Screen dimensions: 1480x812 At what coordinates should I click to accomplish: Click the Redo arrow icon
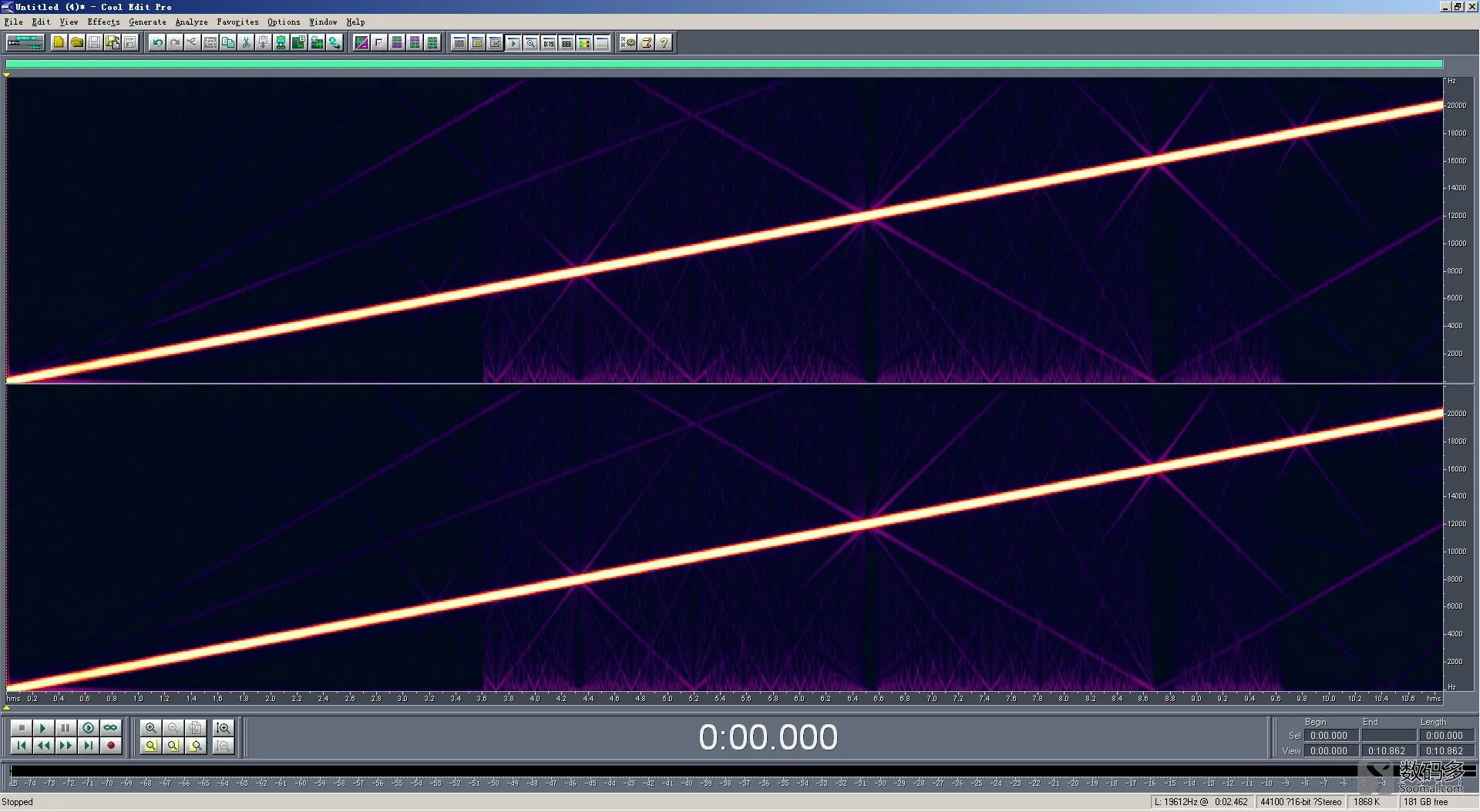point(175,42)
